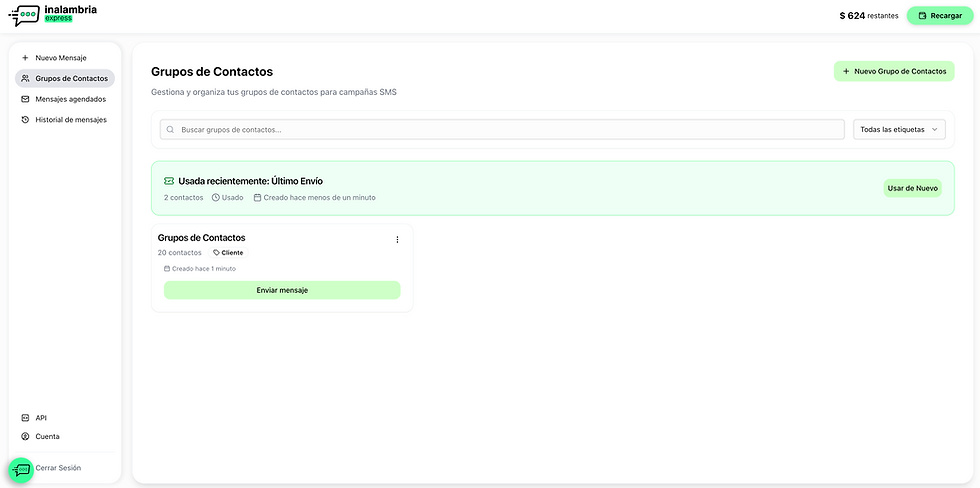The width and height of the screenshot is (980, 488).
Task: Click the history icon of Historial de mensajes
Action: (x=25, y=119)
